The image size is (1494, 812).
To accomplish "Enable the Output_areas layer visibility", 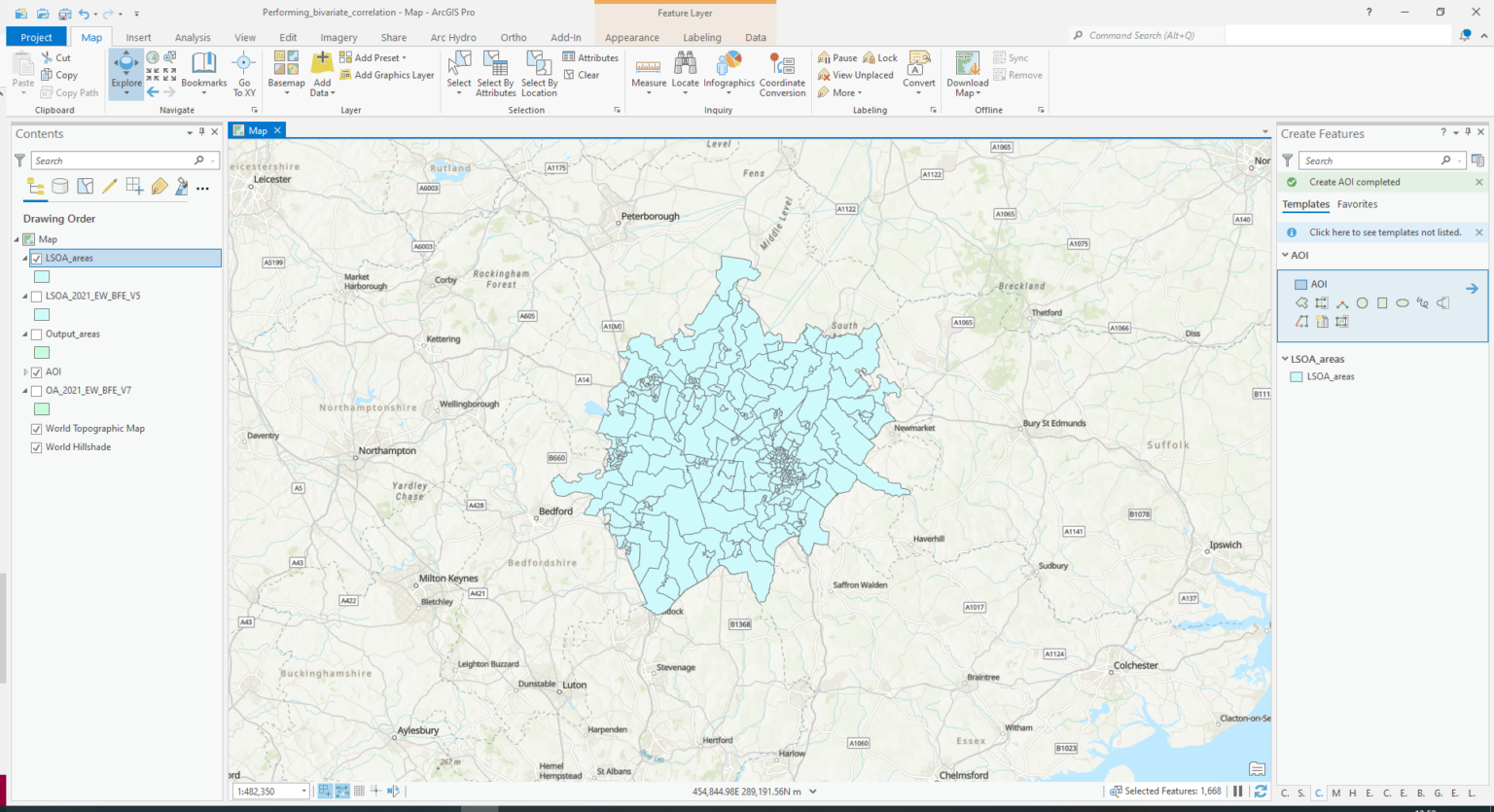I will [x=36, y=334].
